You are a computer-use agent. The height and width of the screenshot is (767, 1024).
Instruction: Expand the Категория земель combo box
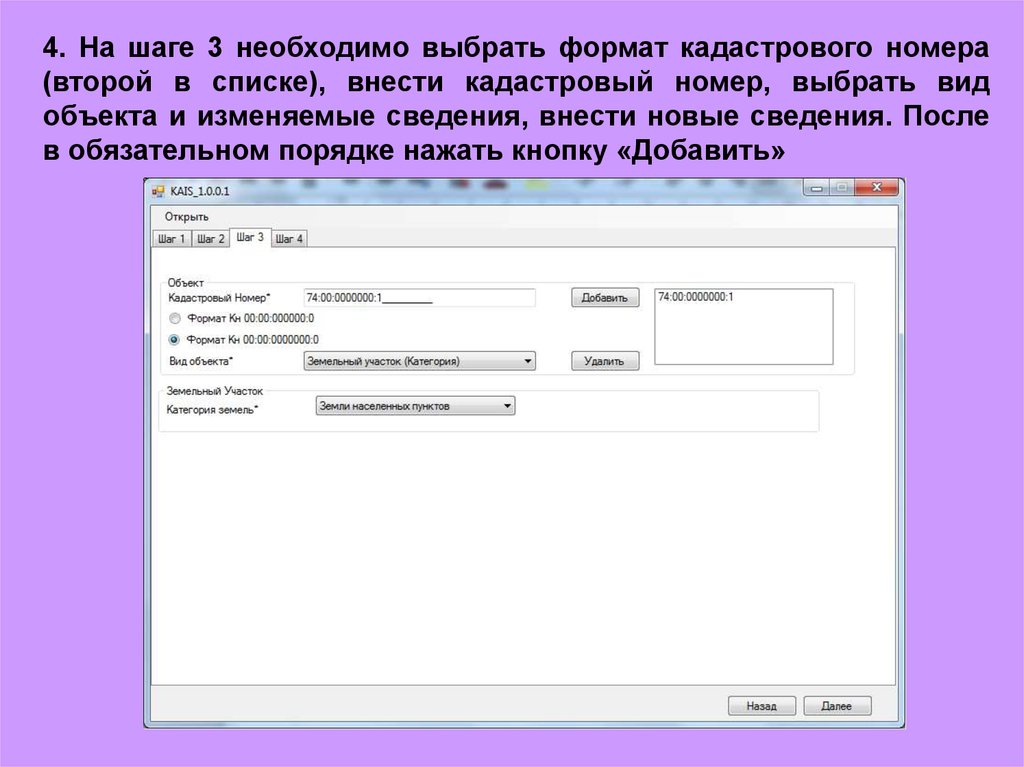(415, 406)
